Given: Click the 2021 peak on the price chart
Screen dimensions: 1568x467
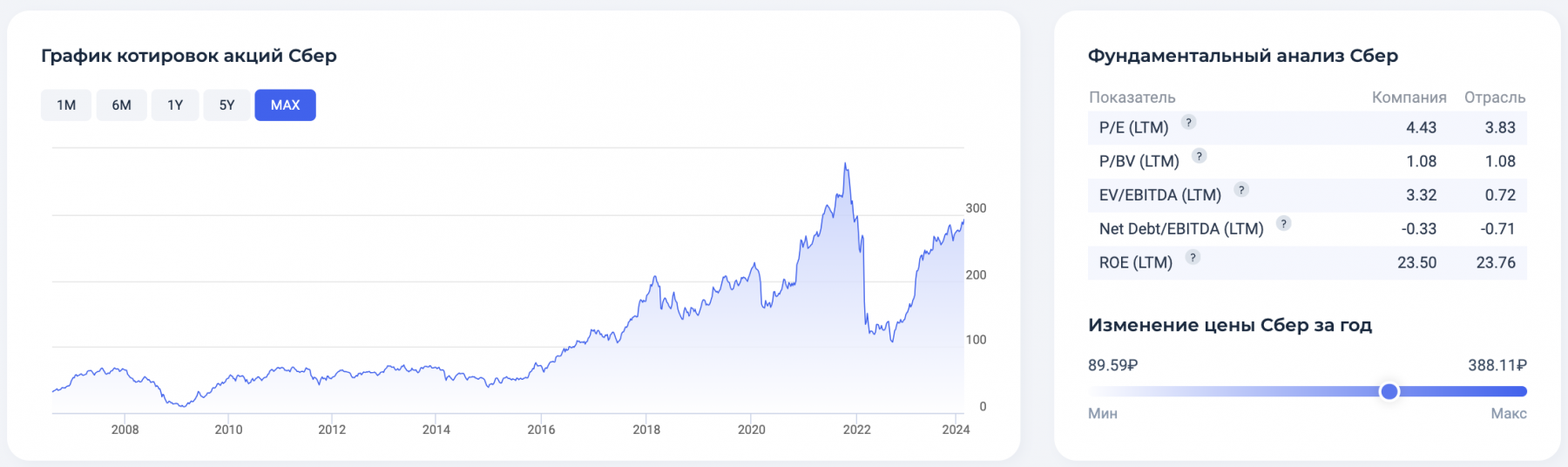Looking at the screenshot, I should tap(845, 164).
